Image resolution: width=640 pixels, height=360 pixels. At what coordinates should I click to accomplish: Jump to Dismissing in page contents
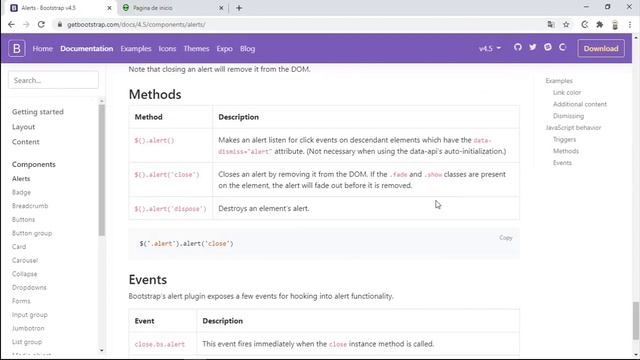(x=568, y=116)
